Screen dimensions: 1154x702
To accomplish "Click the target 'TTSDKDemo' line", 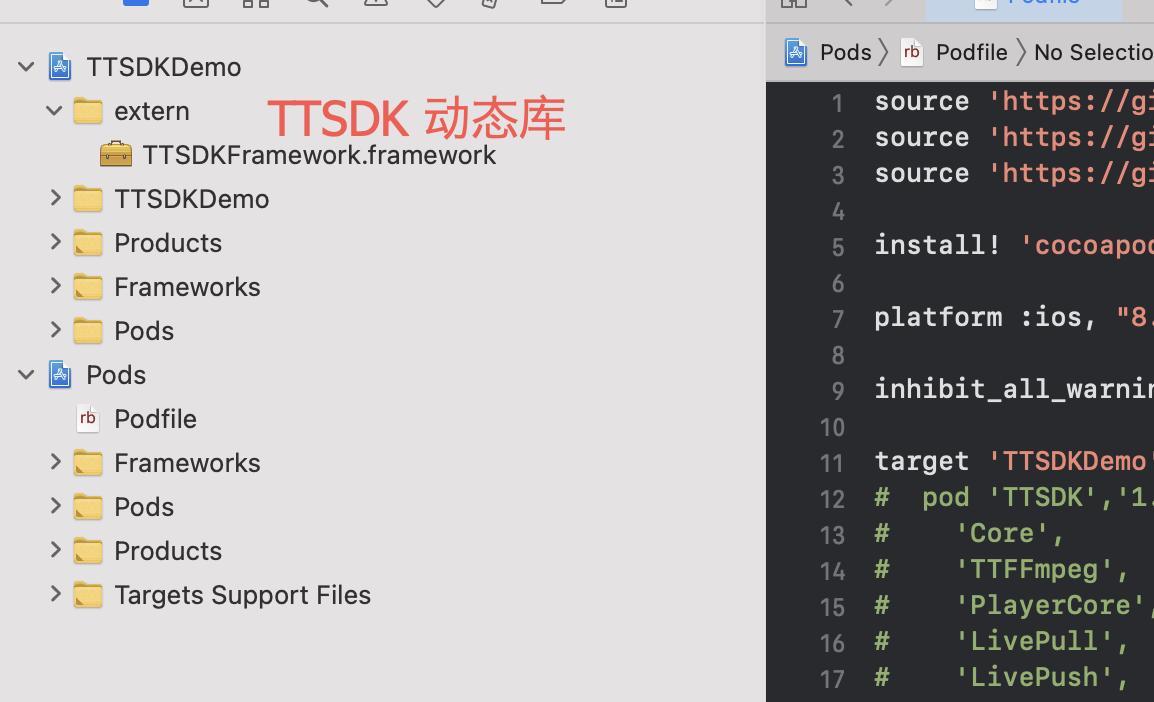I will click(1013, 461).
